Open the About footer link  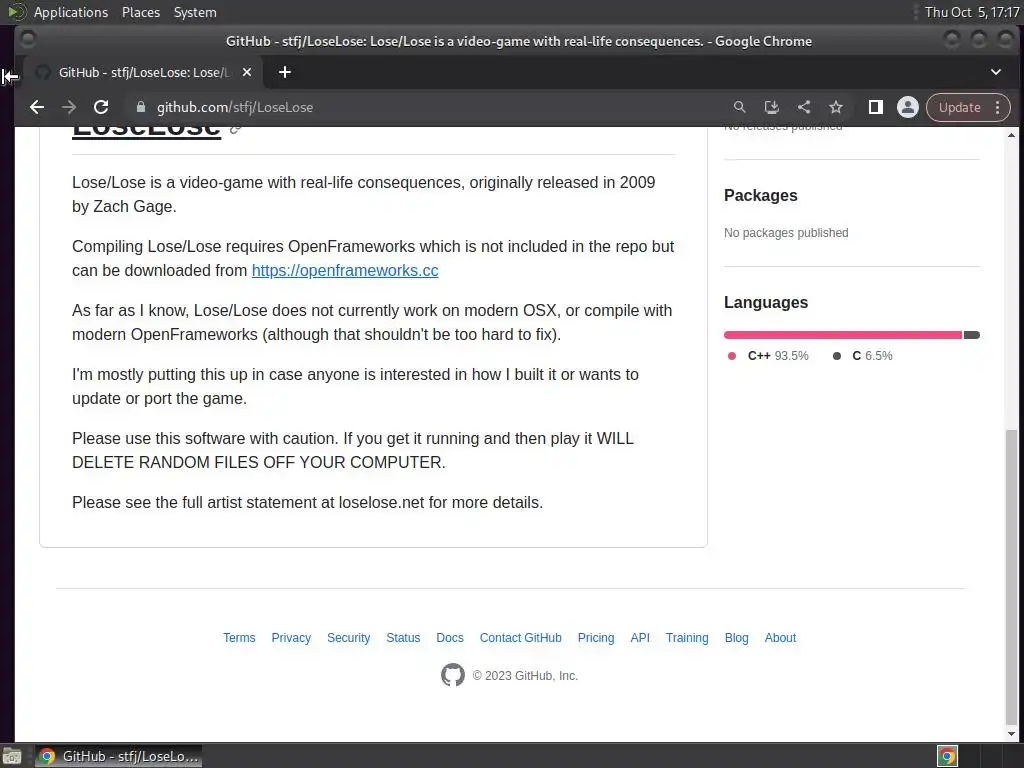780,637
